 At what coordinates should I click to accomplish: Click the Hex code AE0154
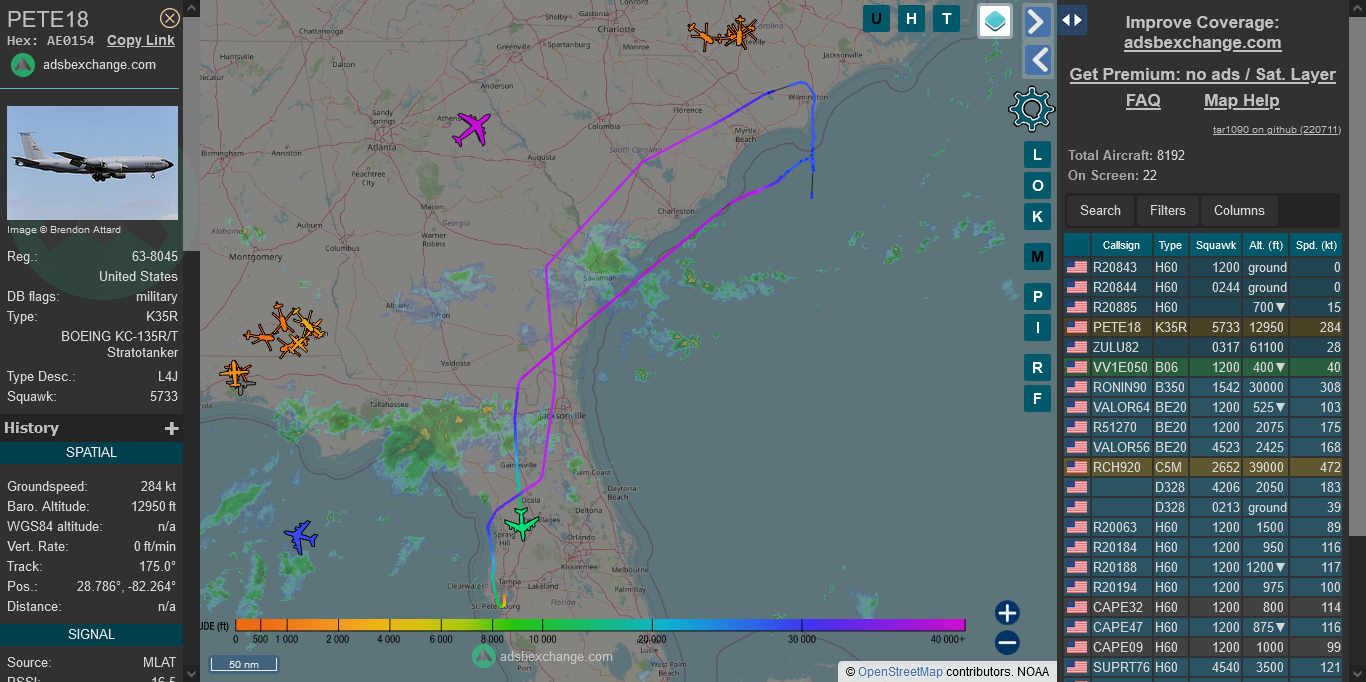[x=71, y=40]
